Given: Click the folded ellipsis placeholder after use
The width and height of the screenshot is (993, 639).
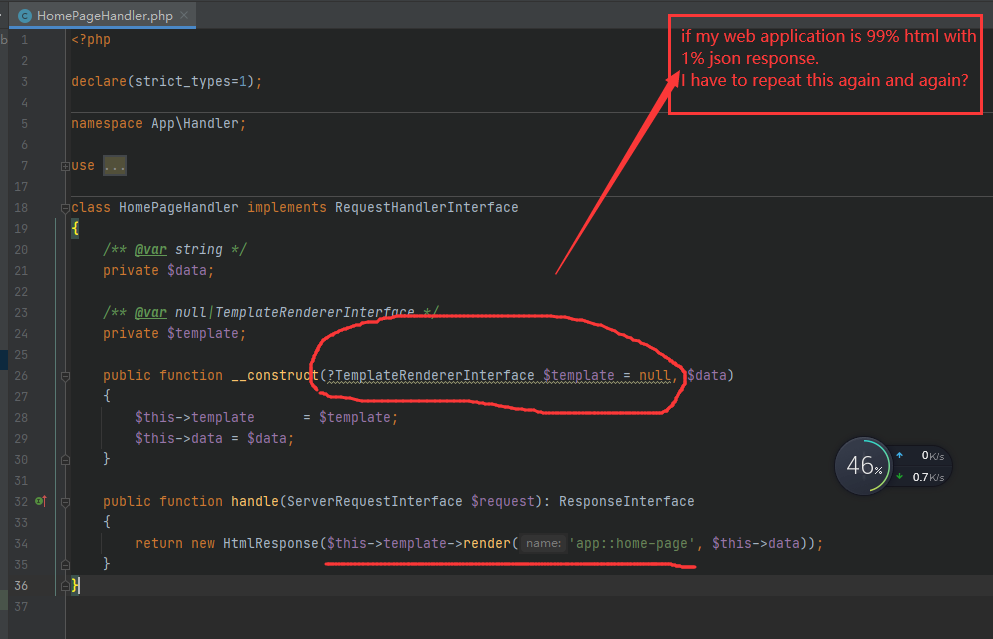Looking at the screenshot, I should (x=115, y=165).
